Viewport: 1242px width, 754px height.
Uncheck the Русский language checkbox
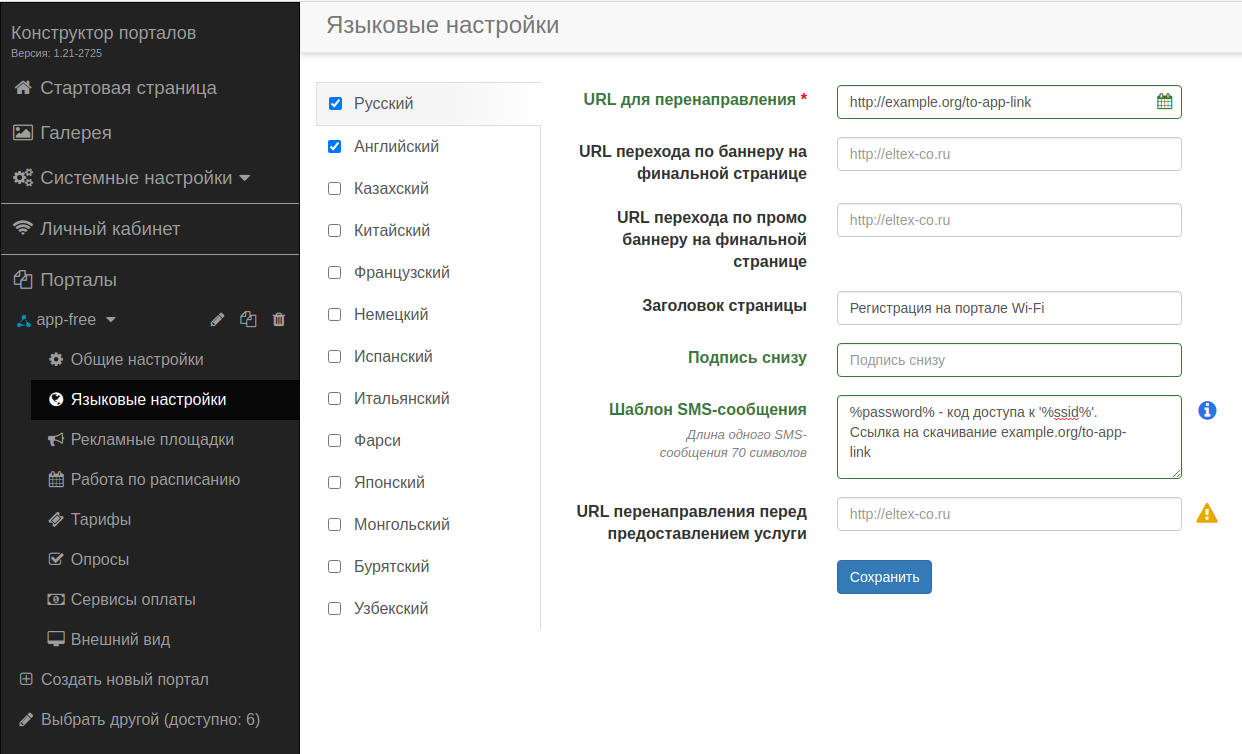[335, 104]
